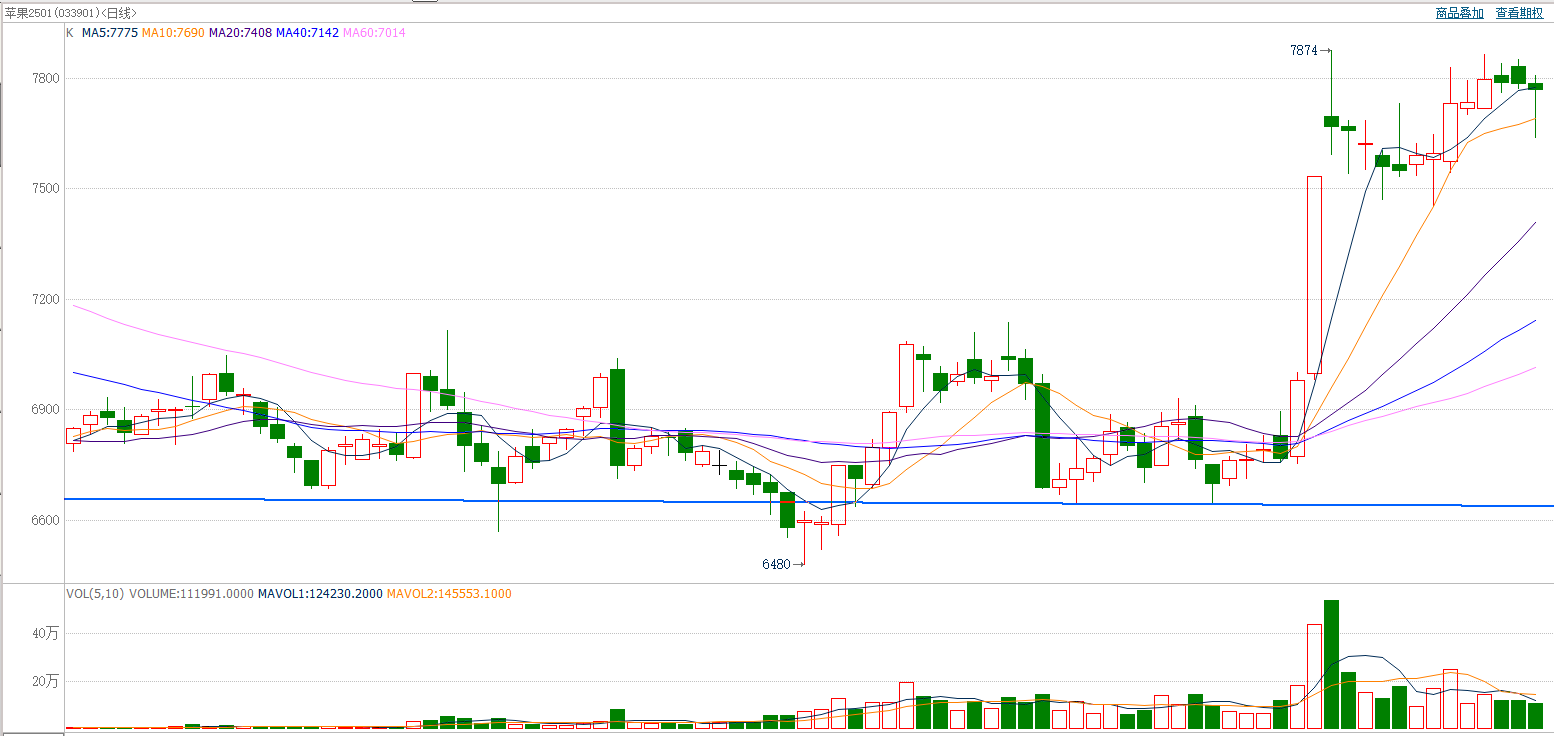This screenshot has height=736, width=1554.
Task: Select the tall red limit-up candle near 7500
Action: click(1314, 275)
